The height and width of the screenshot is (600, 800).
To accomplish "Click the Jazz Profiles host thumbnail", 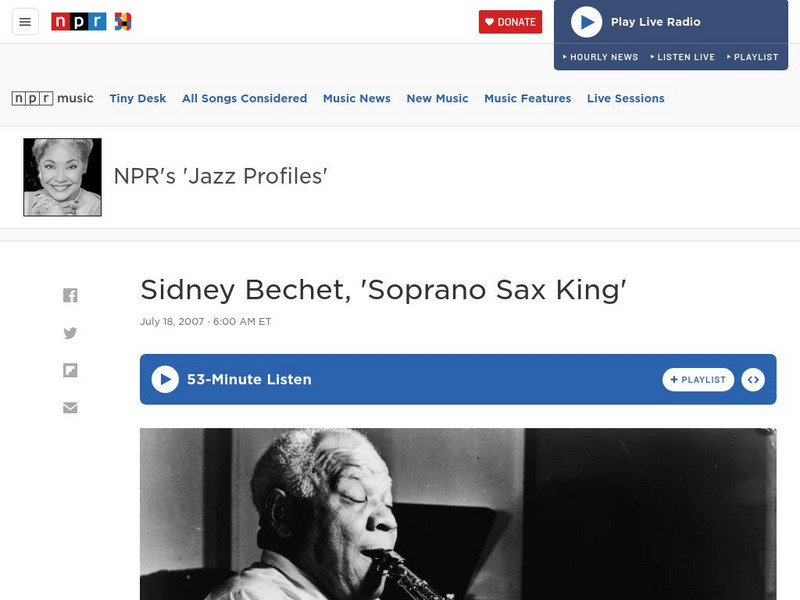I will point(62,177).
